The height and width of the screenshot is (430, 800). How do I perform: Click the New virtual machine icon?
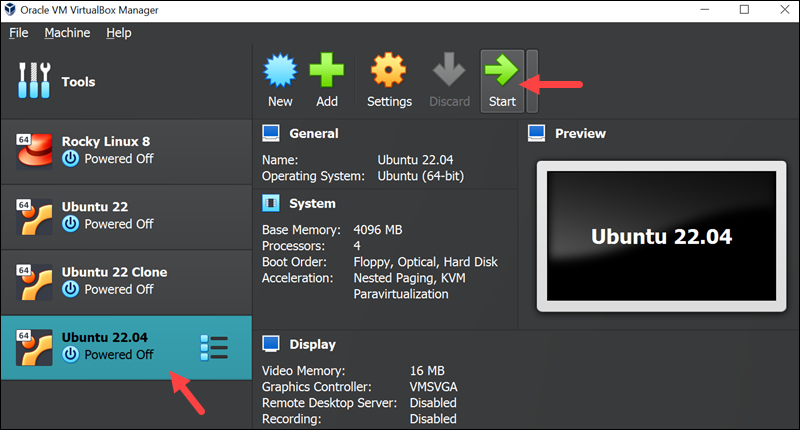pos(280,70)
